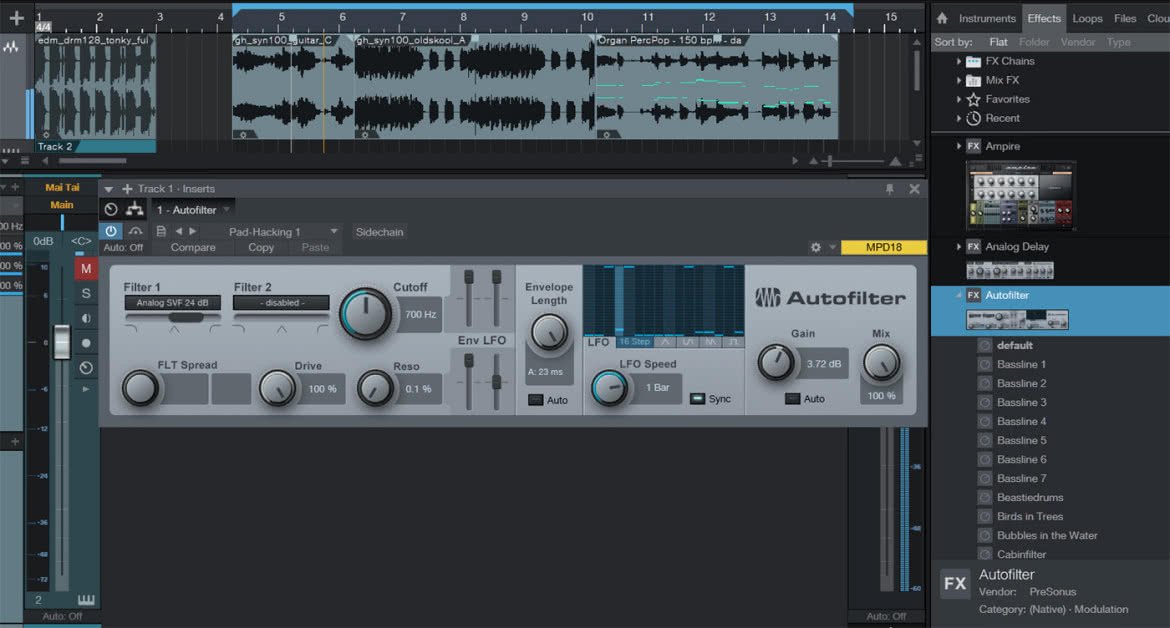
Task: Open the 1 - Autofilter insert dropdown
Action: [x=193, y=210]
